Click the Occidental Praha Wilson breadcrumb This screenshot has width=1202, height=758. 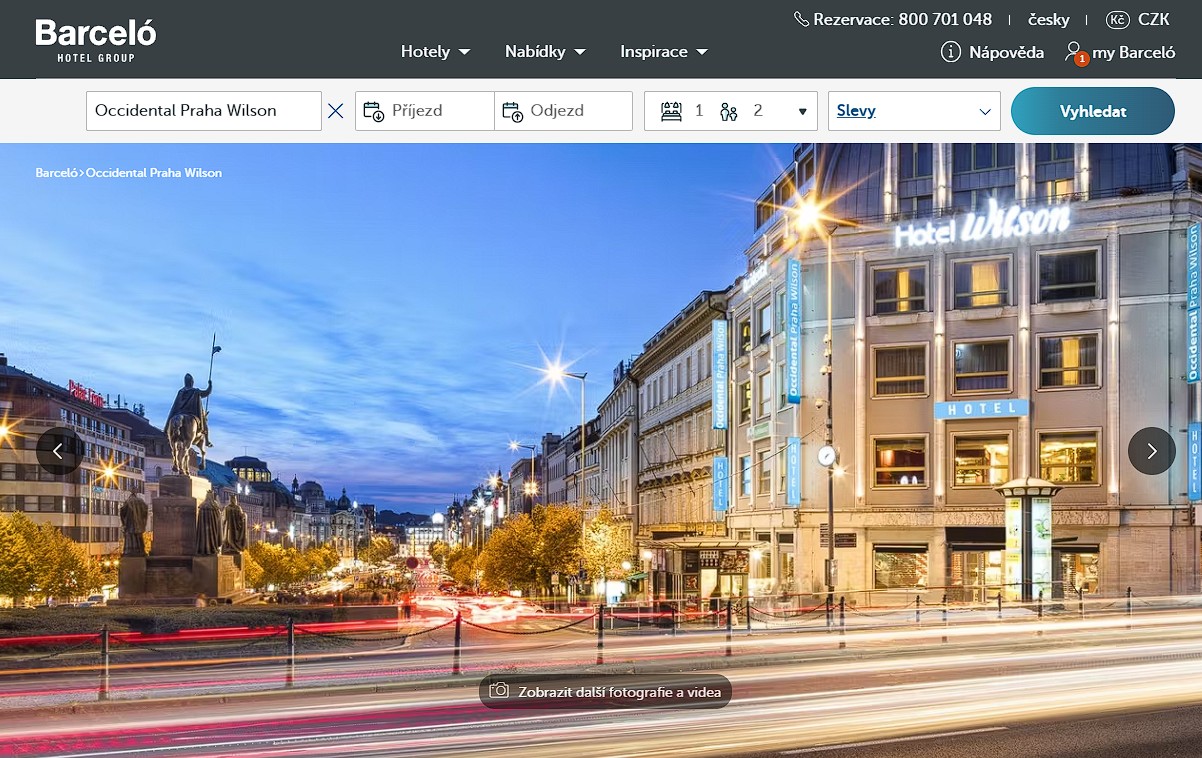(154, 173)
